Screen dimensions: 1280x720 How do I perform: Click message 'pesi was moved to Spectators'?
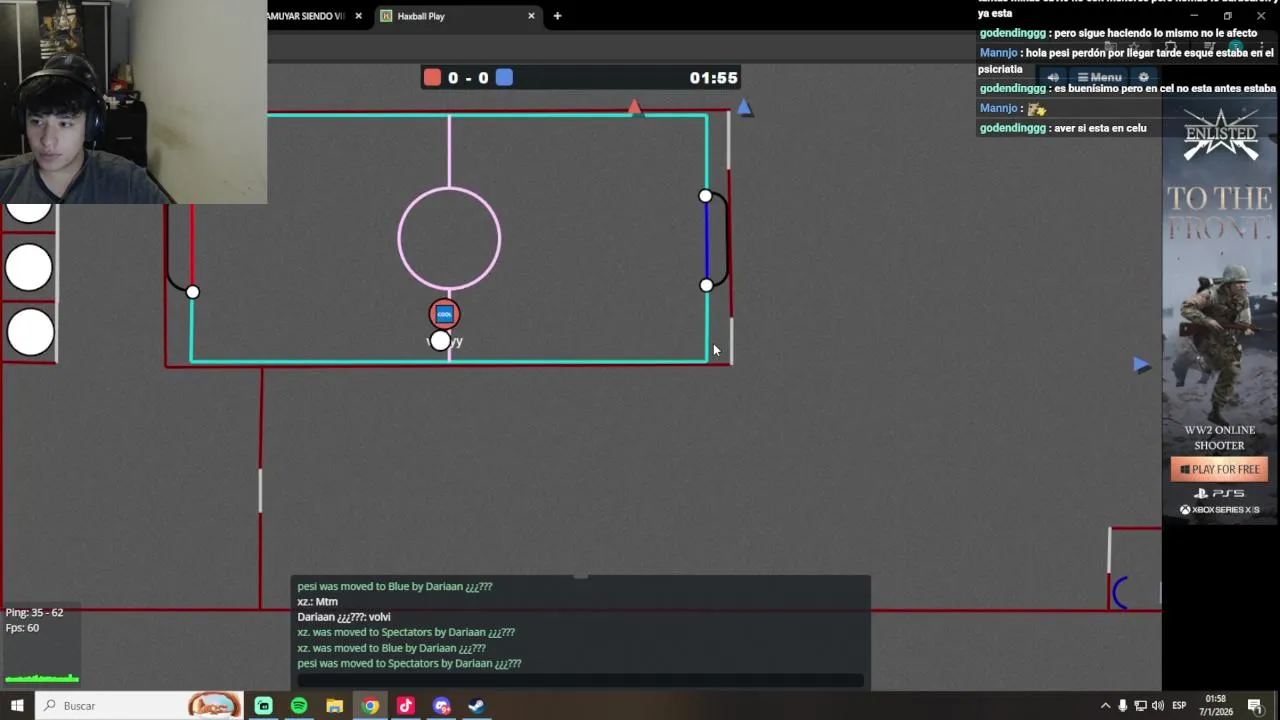pos(409,663)
